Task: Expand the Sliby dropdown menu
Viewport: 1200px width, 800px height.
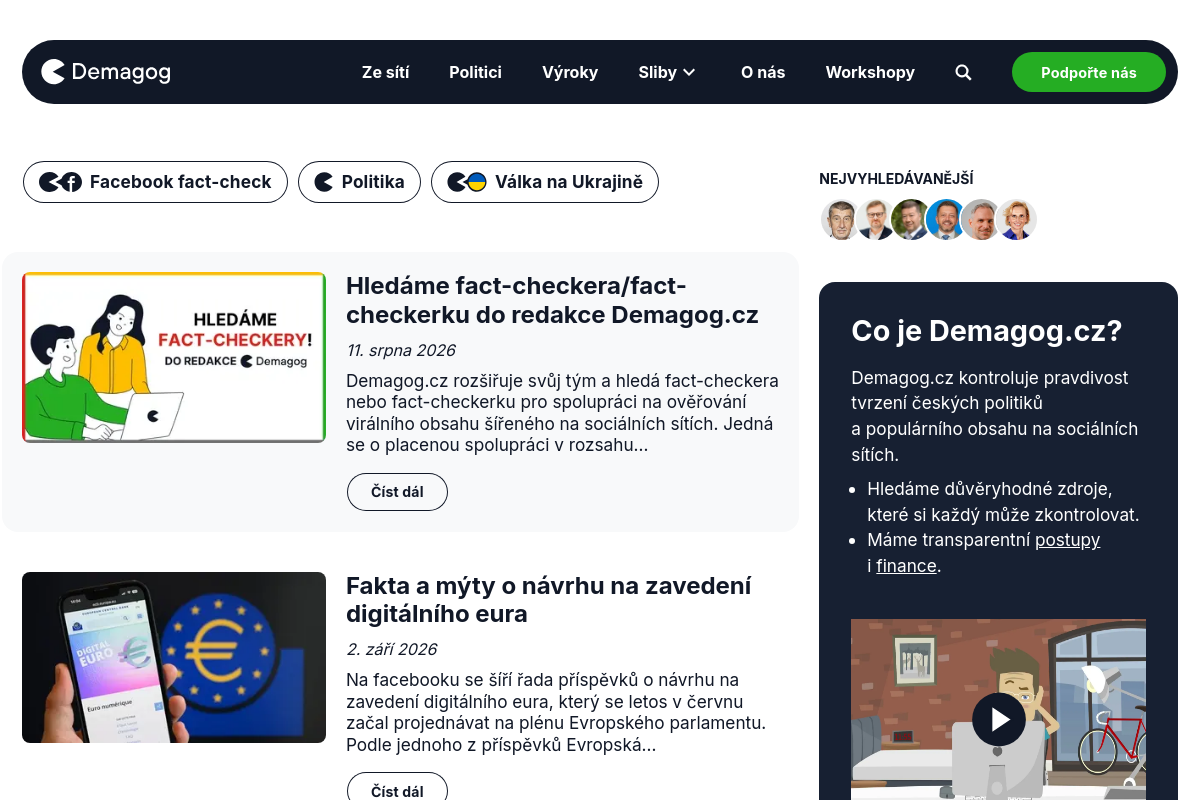Action: (x=667, y=72)
